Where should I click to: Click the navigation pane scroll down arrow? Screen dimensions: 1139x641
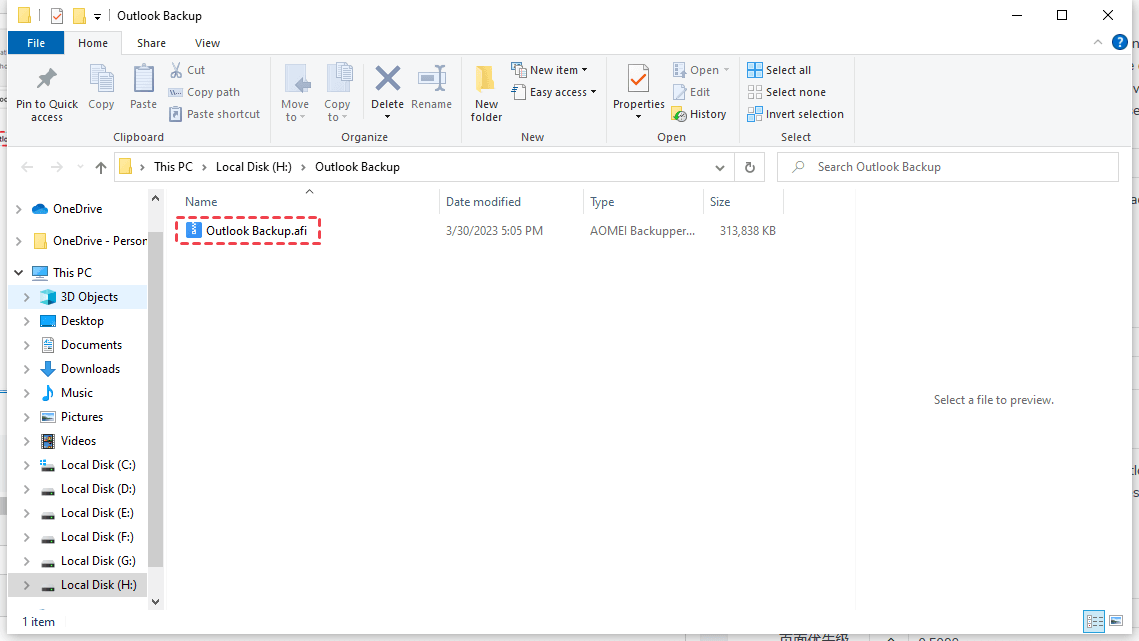(155, 602)
